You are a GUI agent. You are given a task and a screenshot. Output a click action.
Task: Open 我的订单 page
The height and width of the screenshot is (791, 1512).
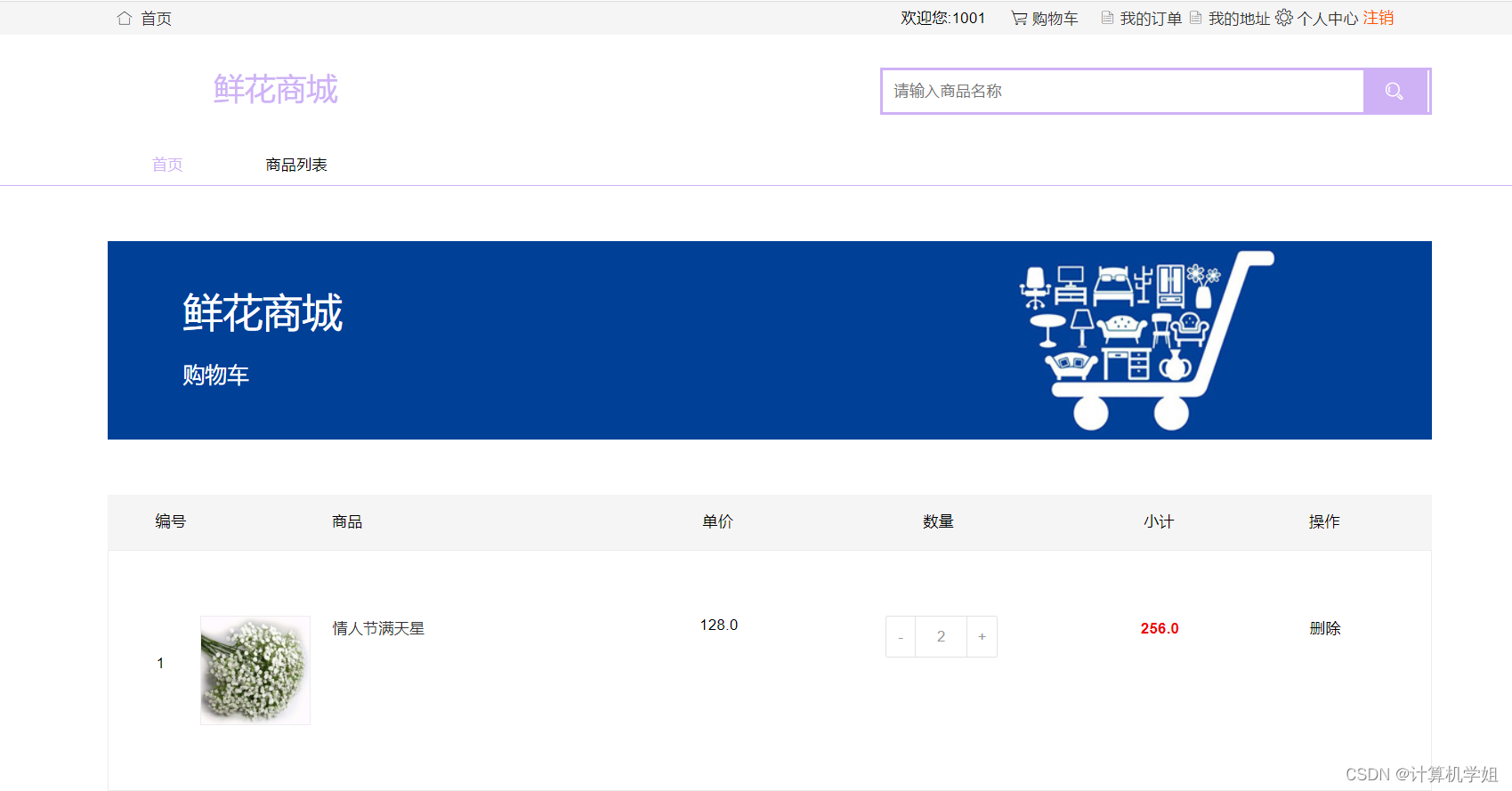pyautogui.click(x=1151, y=19)
